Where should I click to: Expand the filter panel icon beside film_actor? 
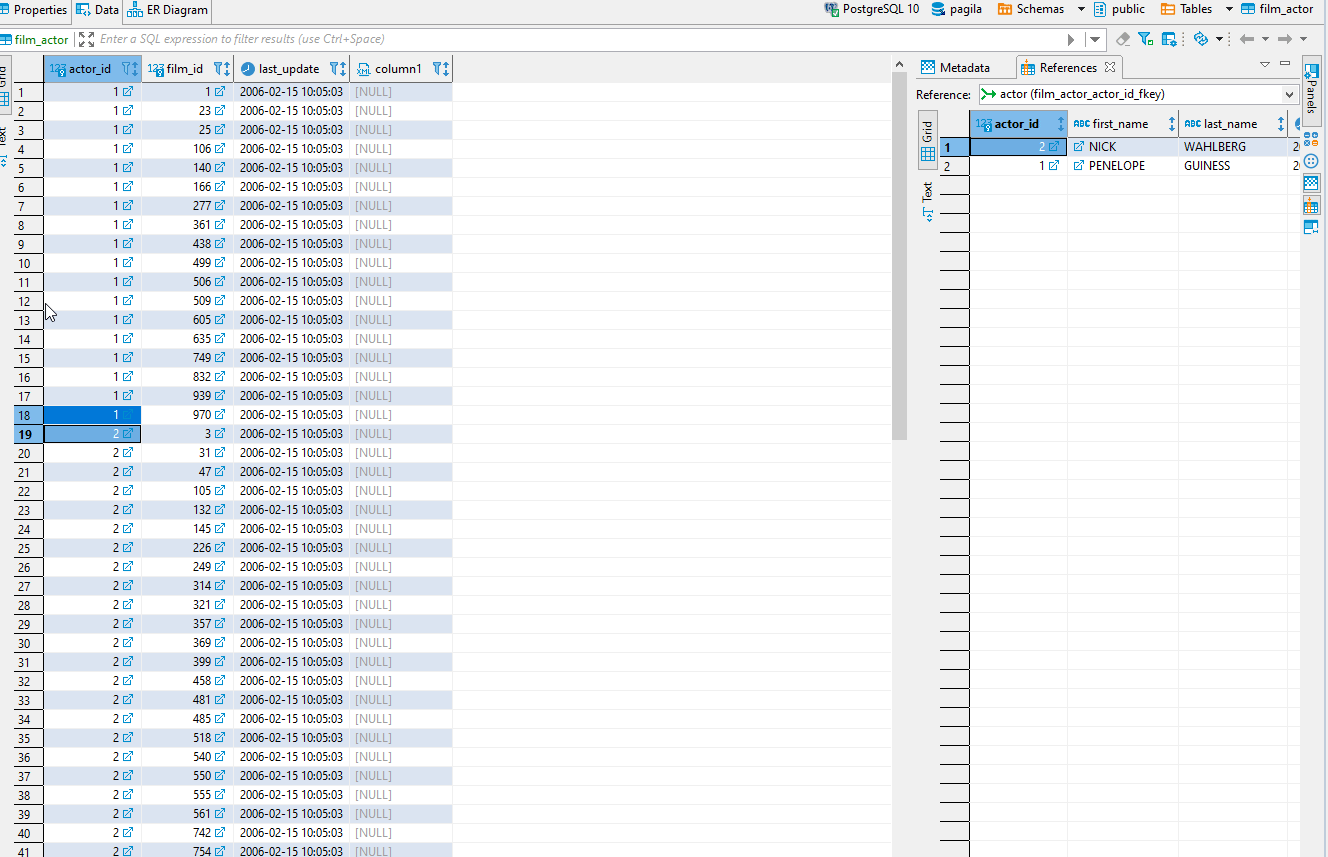pos(86,39)
